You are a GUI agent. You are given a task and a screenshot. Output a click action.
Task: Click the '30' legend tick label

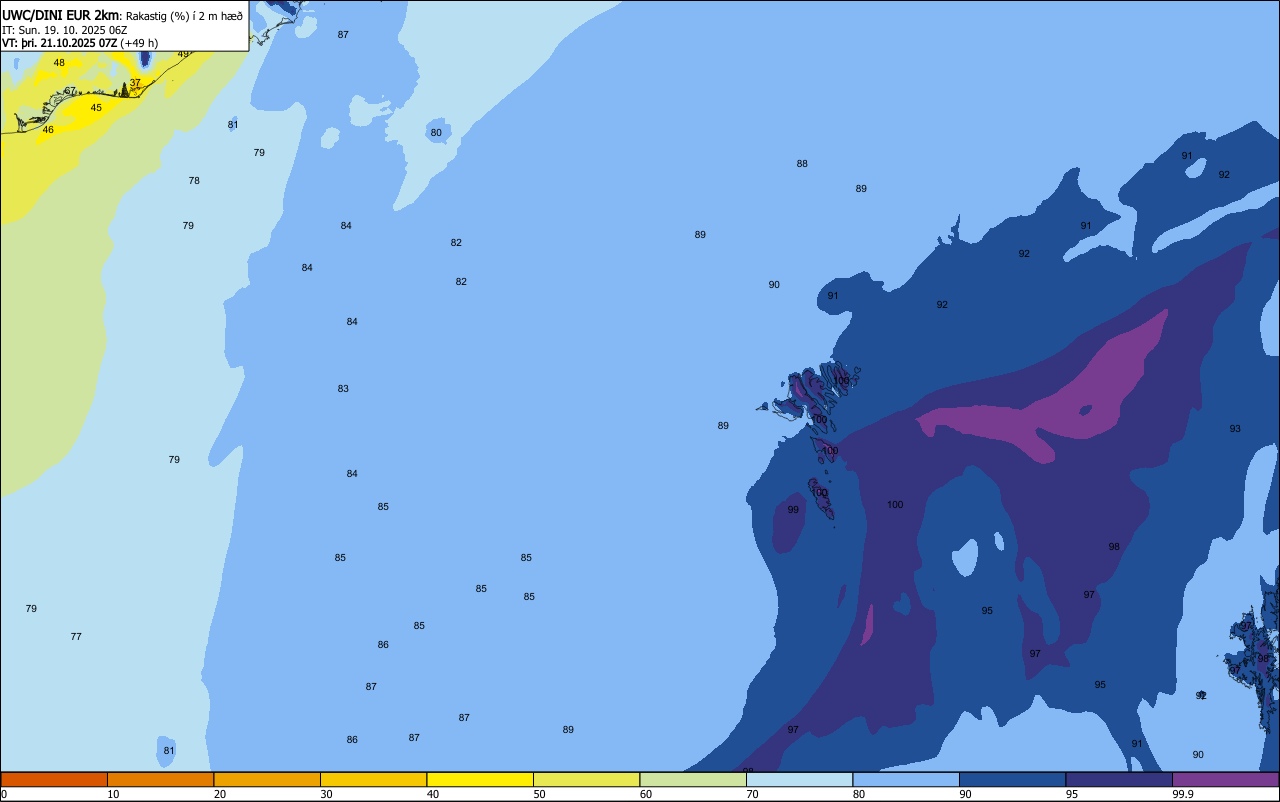coord(326,794)
